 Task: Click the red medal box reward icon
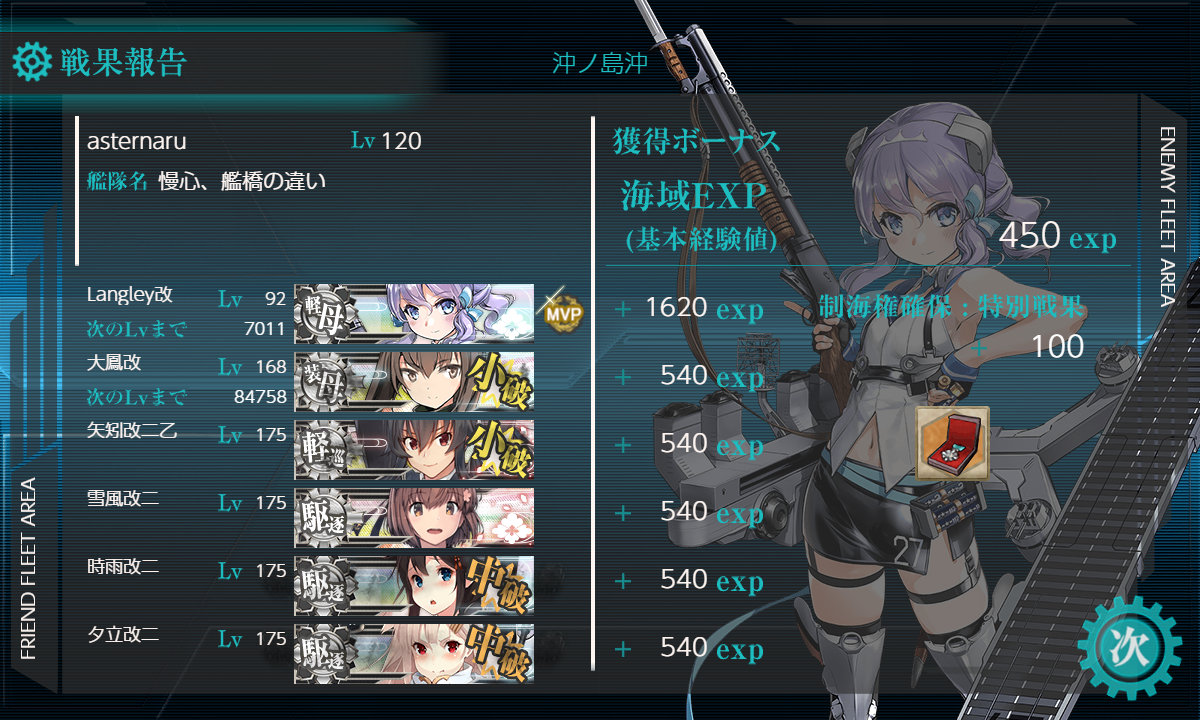(x=953, y=442)
